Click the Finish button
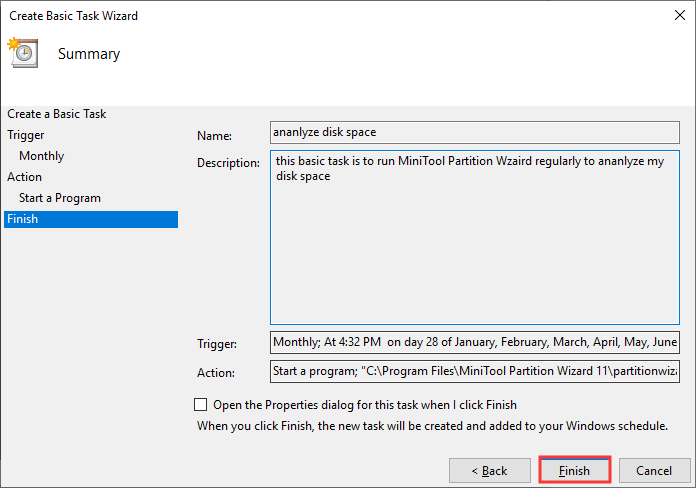Screen dimensions: 696x488 (x=574, y=470)
